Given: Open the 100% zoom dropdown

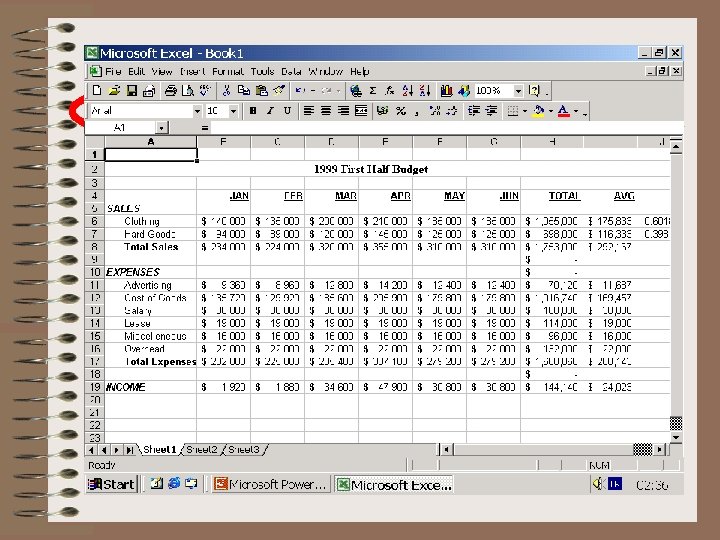Looking at the screenshot, I should [x=518, y=91].
